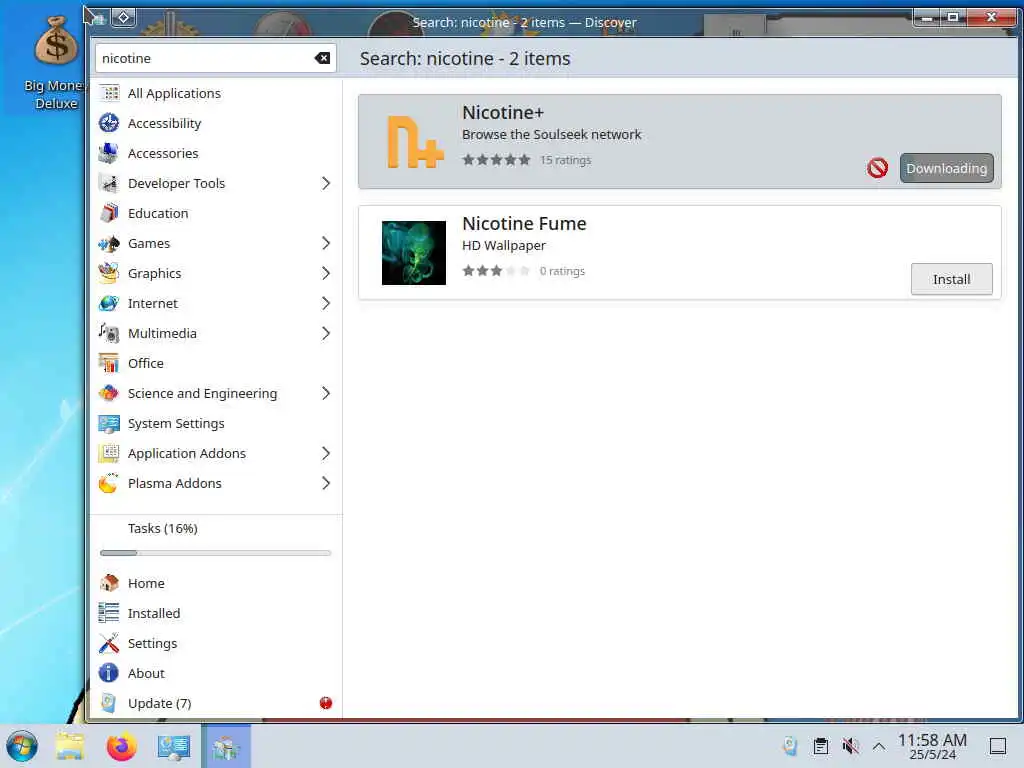
Task: Expand Application Addons subcategories
Action: 326,454
